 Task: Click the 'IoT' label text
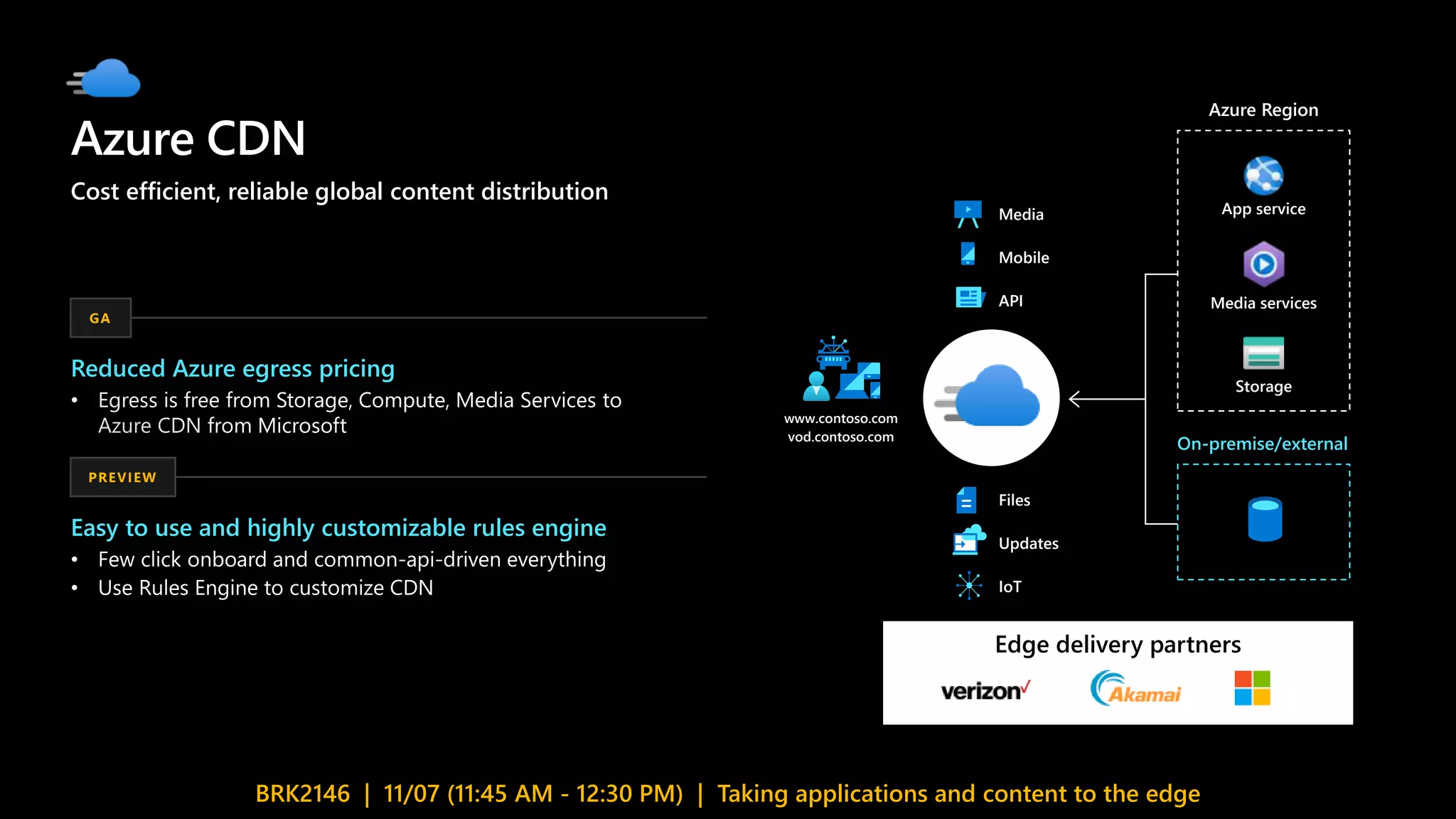1010,587
